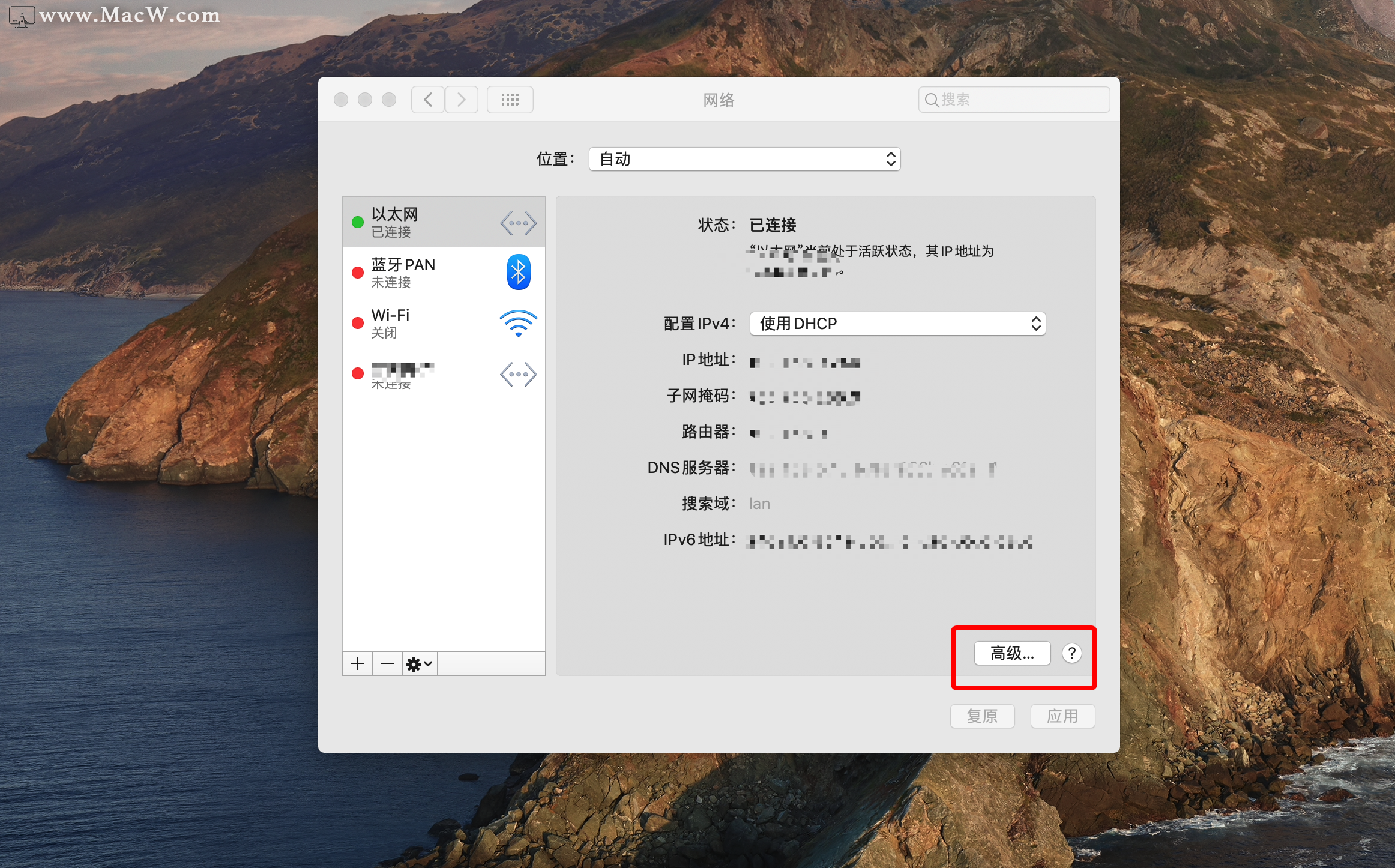Image resolution: width=1395 pixels, height=868 pixels.
Task: Open the 配置IPv4 DHCP dropdown
Action: coord(897,324)
